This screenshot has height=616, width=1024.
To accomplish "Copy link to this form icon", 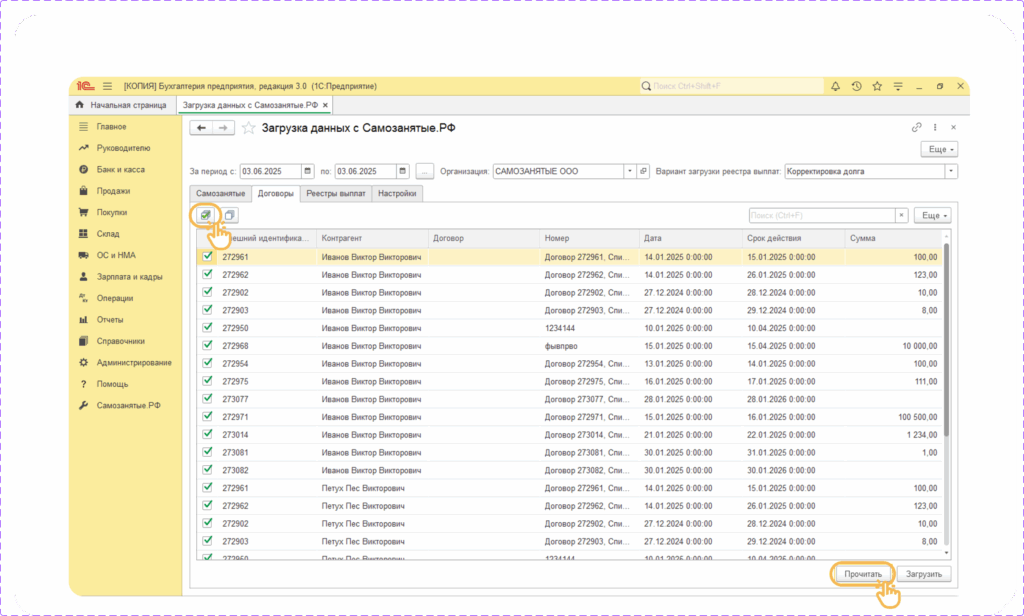I will pyautogui.click(x=916, y=128).
